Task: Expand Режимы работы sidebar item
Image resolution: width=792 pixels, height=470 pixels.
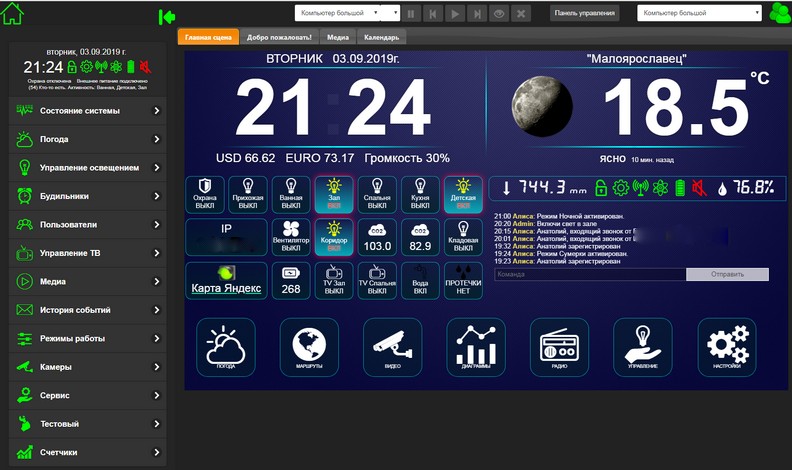Action: [87, 339]
